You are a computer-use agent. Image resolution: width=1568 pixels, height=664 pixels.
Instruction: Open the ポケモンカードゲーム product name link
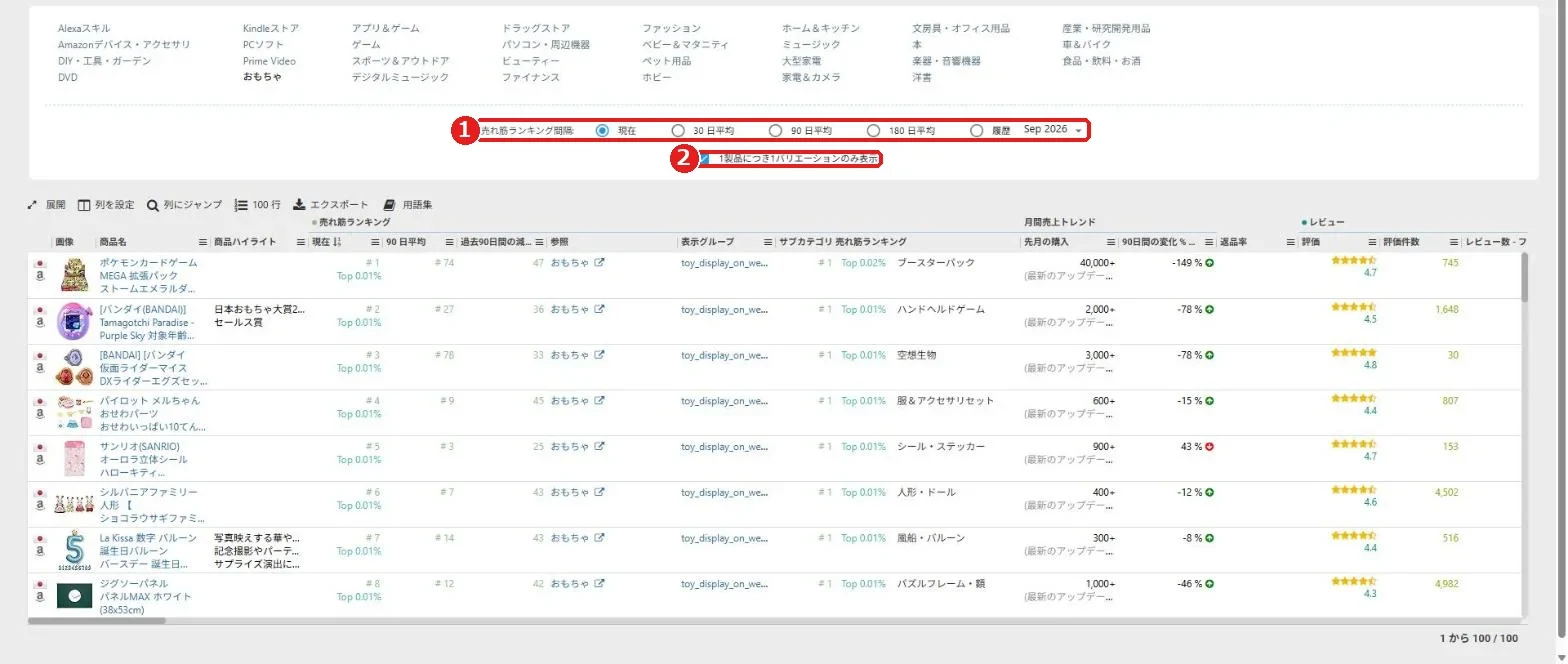tap(148, 275)
